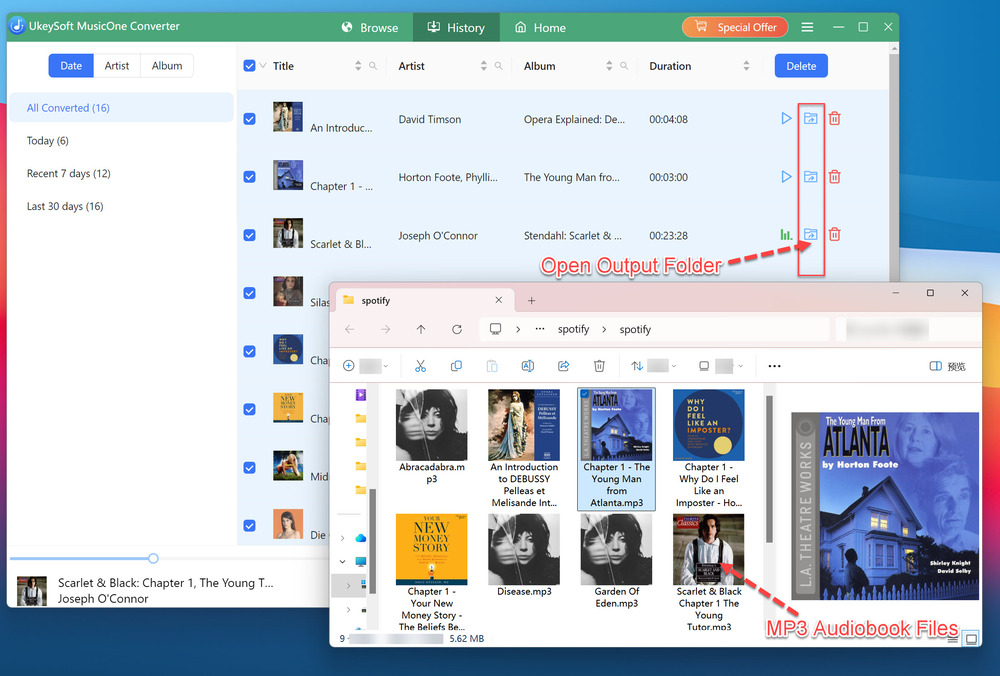The width and height of the screenshot is (1000, 676).
Task: Open Abracadabra.mp3 file thumbnail
Action: (x=431, y=425)
